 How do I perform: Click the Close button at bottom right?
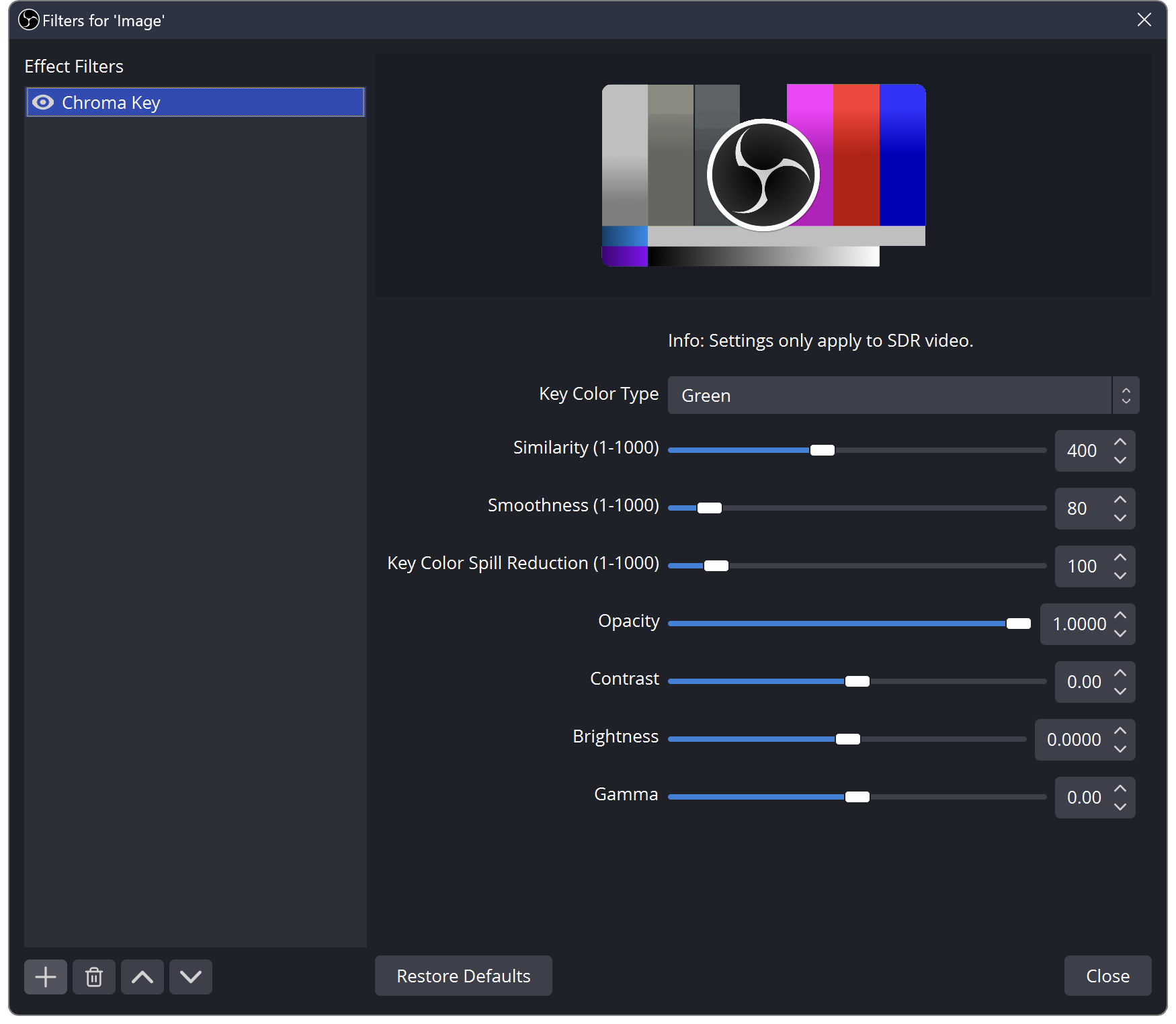(1107, 976)
